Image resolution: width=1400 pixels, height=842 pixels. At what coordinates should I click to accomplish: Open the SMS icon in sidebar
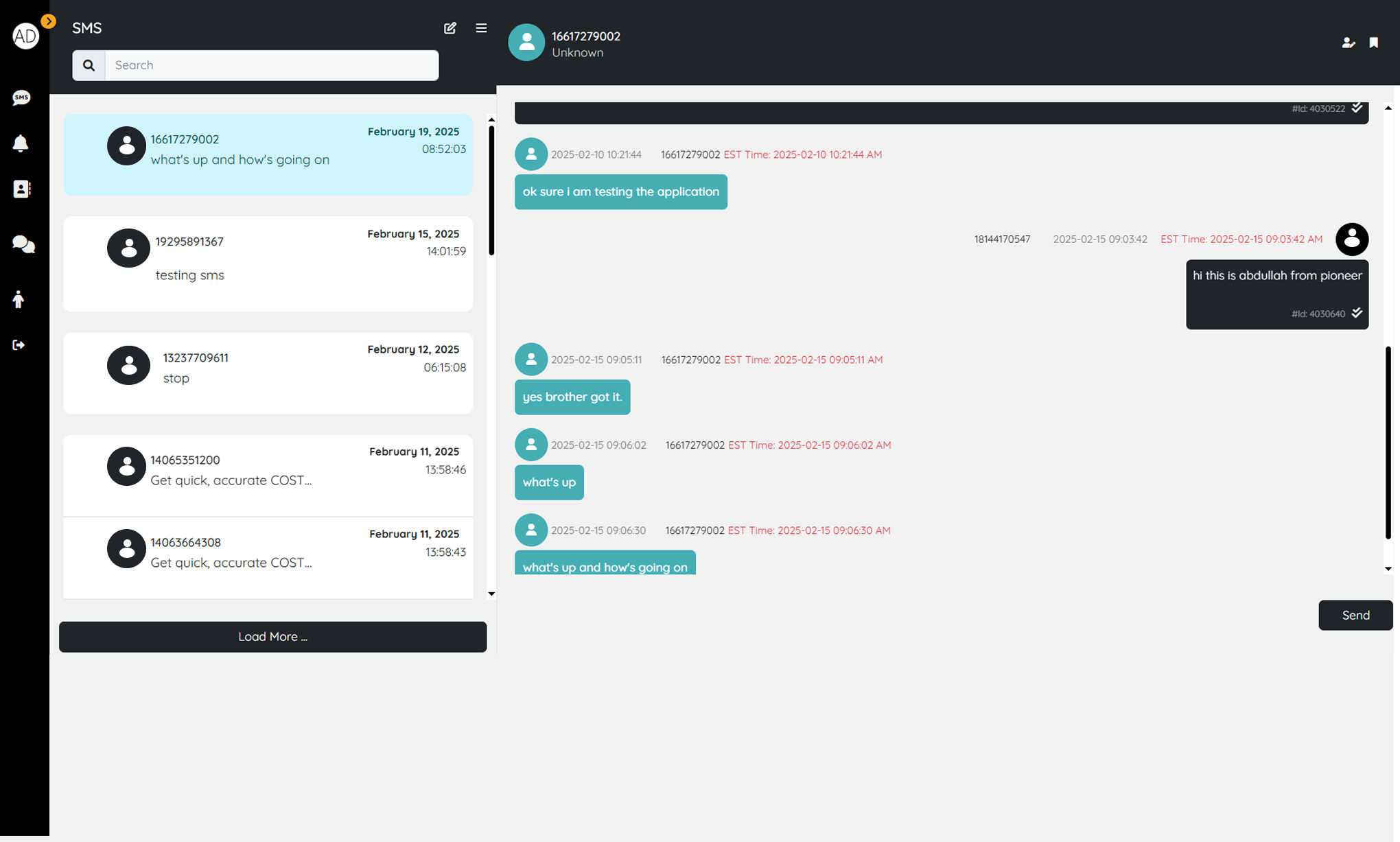(21, 97)
